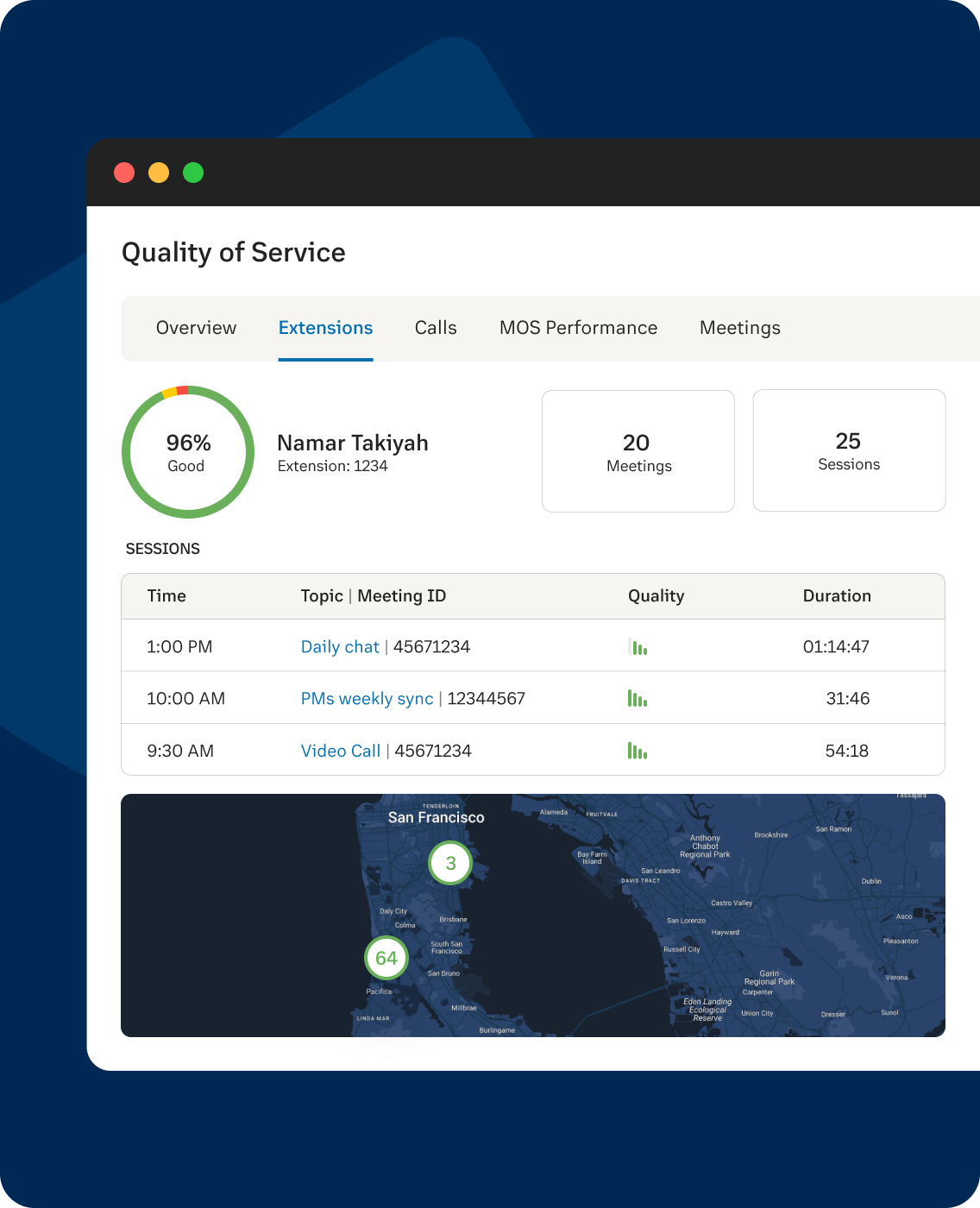Click the quality bars icon for Daily chat
This screenshot has height=1208, width=980.
click(638, 645)
